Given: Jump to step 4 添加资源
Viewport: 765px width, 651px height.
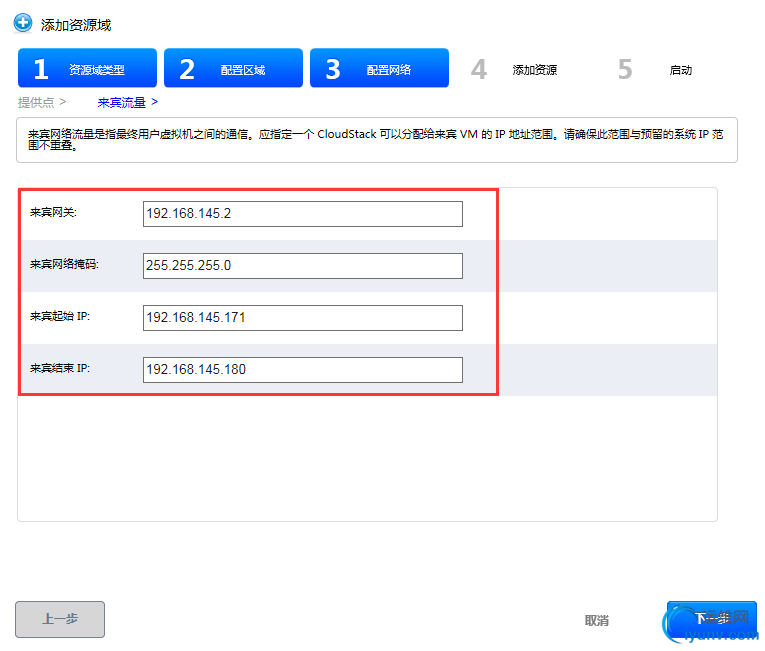Looking at the screenshot, I should [x=515, y=69].
